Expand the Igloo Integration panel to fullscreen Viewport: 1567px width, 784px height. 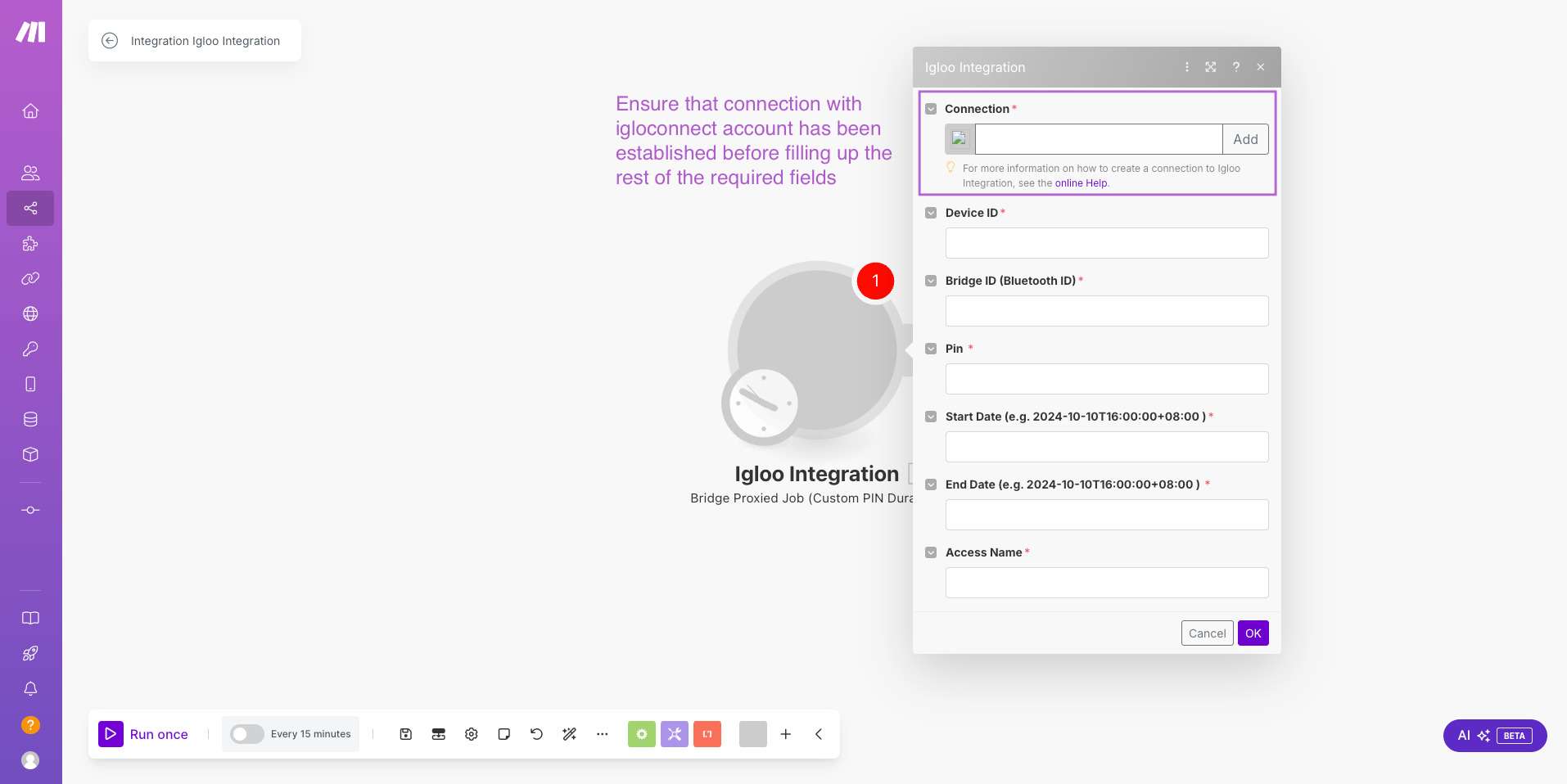tap(1211, 67)
